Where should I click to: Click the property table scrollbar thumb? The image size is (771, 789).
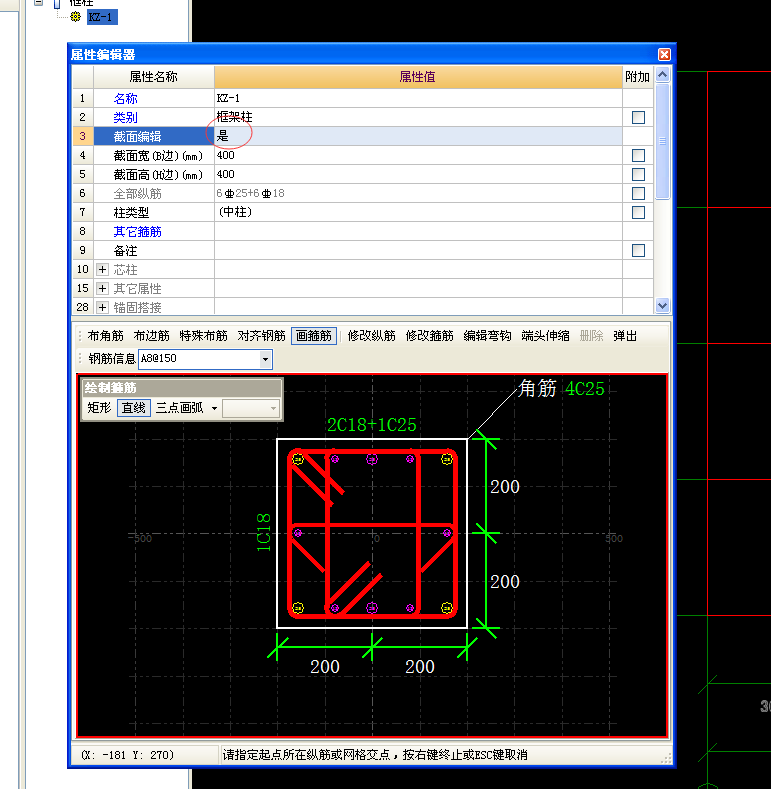click(662, 141)
